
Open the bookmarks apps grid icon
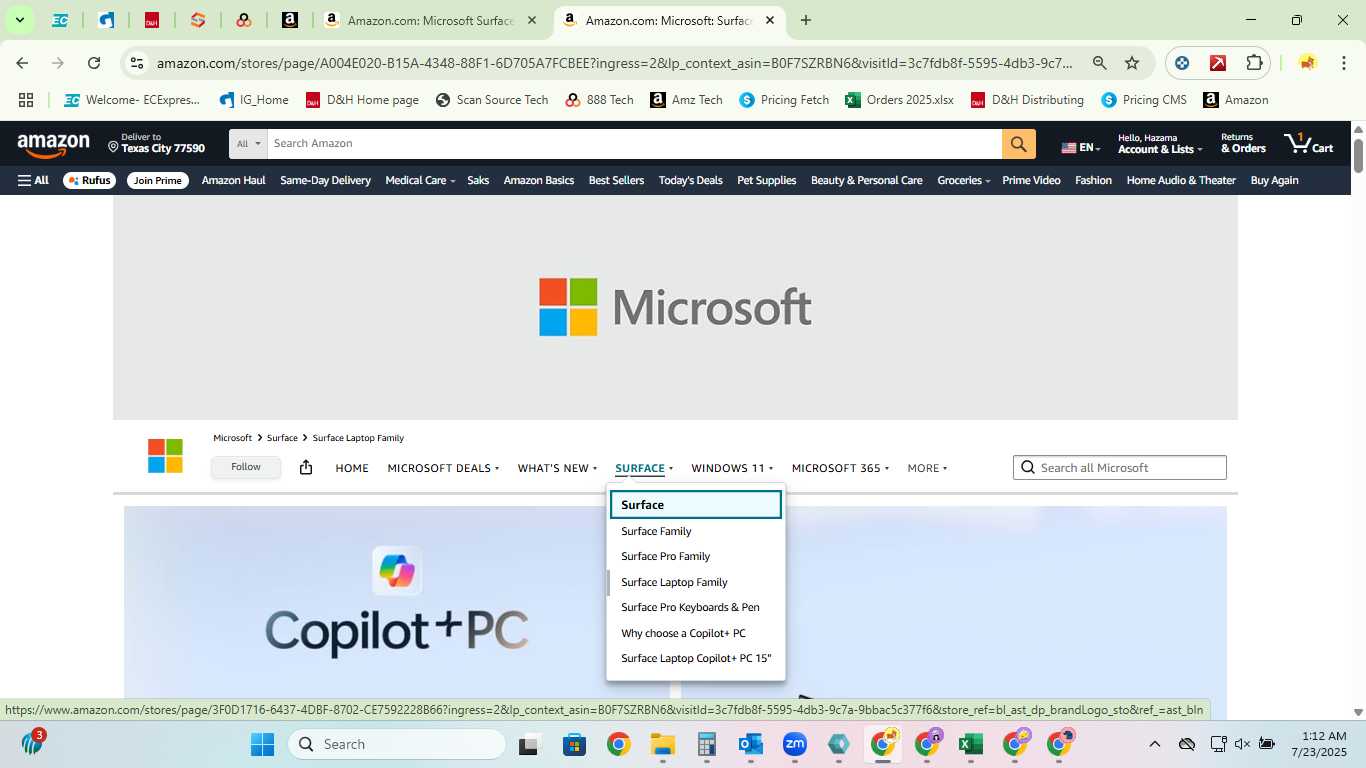26,100
